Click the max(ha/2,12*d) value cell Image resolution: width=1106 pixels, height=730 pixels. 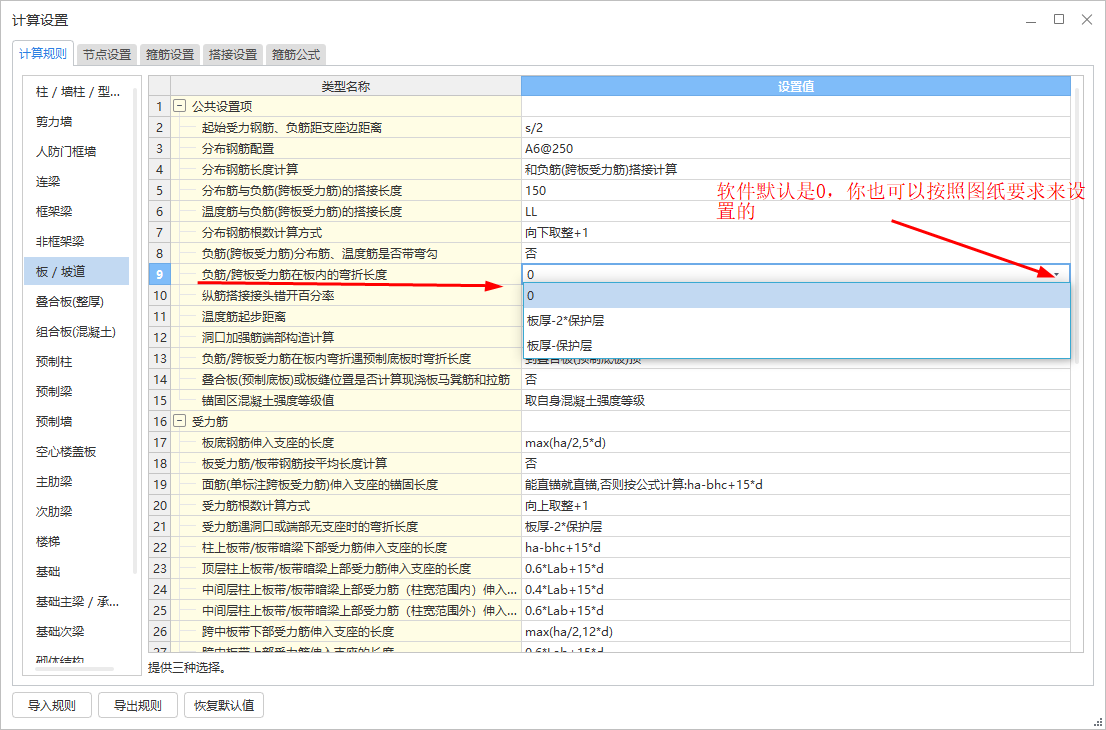(796, 631)
